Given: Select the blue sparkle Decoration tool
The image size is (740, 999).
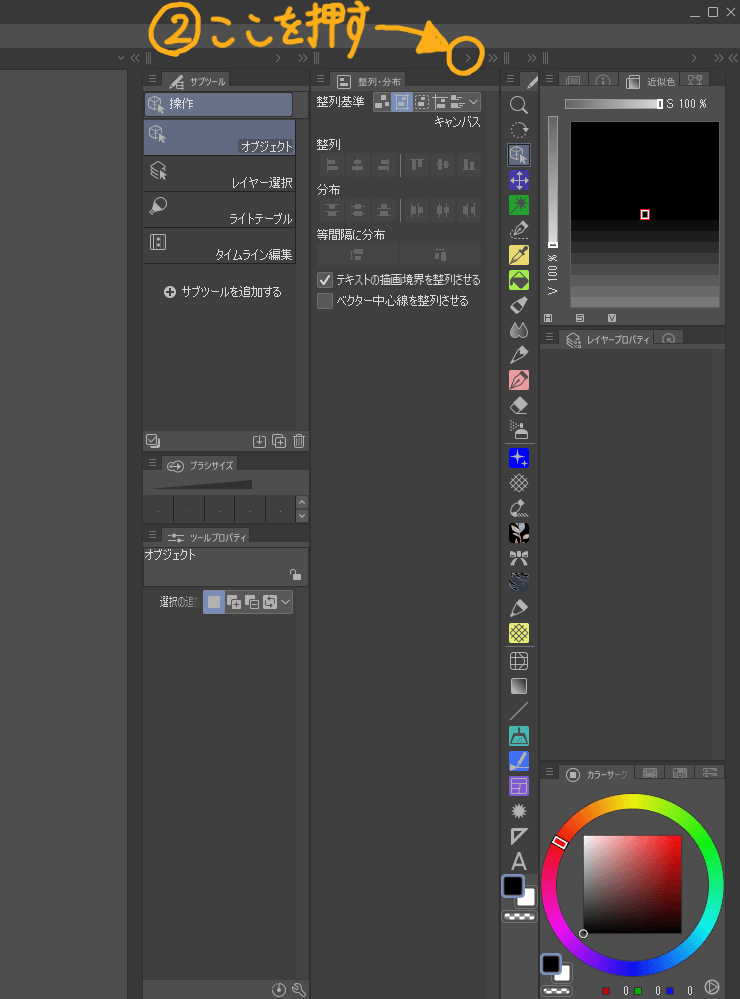Looking at the screenshot, I should click(519, 457).
